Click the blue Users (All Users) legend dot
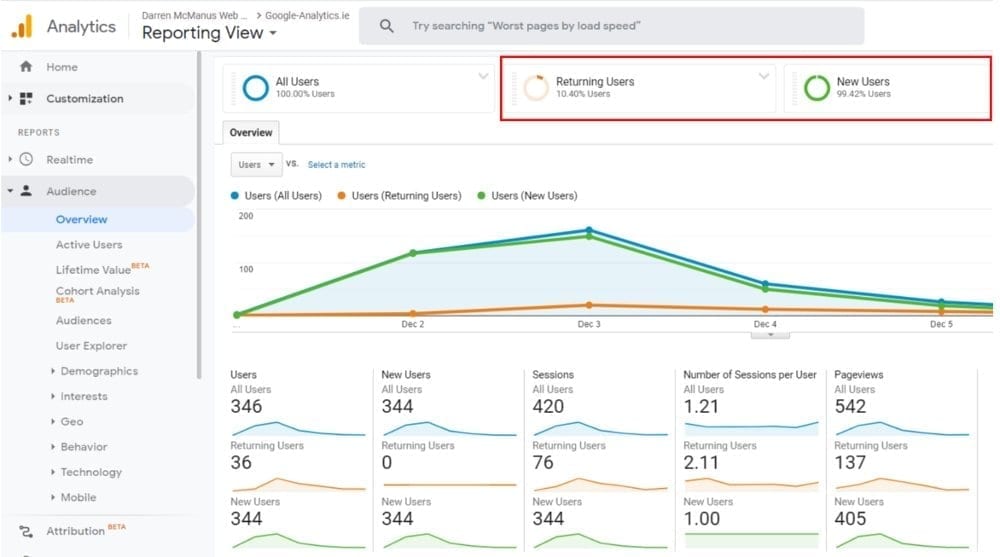This screenshot has width=1000, height=557. tap(235, 196)
